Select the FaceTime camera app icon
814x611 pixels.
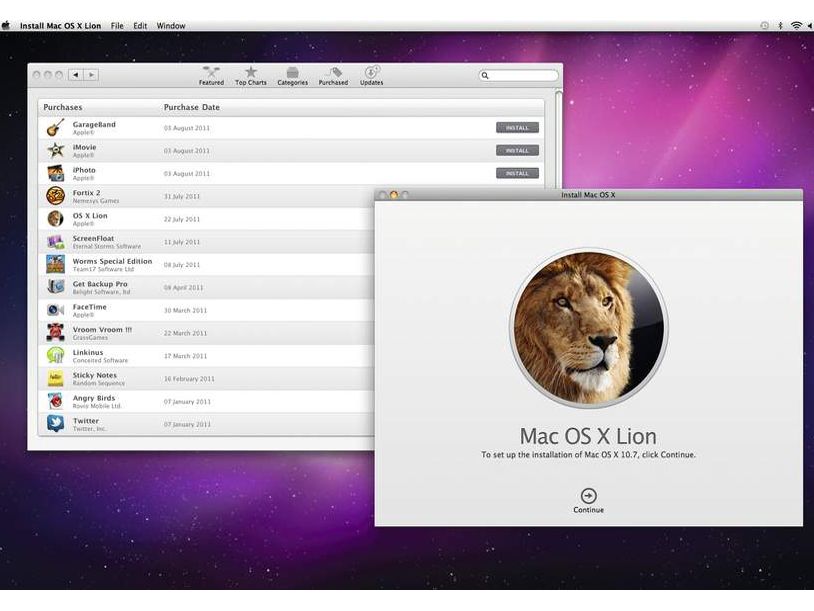pos(55,309)
